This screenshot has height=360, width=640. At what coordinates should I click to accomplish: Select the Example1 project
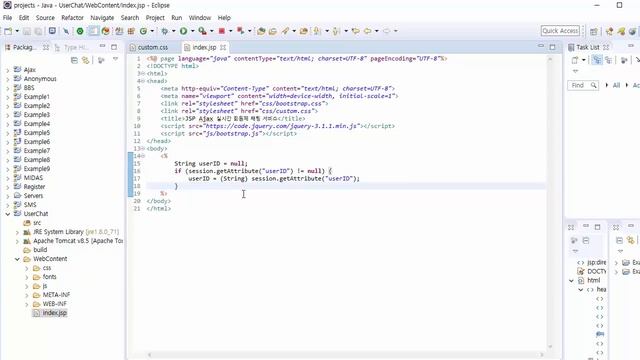click(36, 97)
